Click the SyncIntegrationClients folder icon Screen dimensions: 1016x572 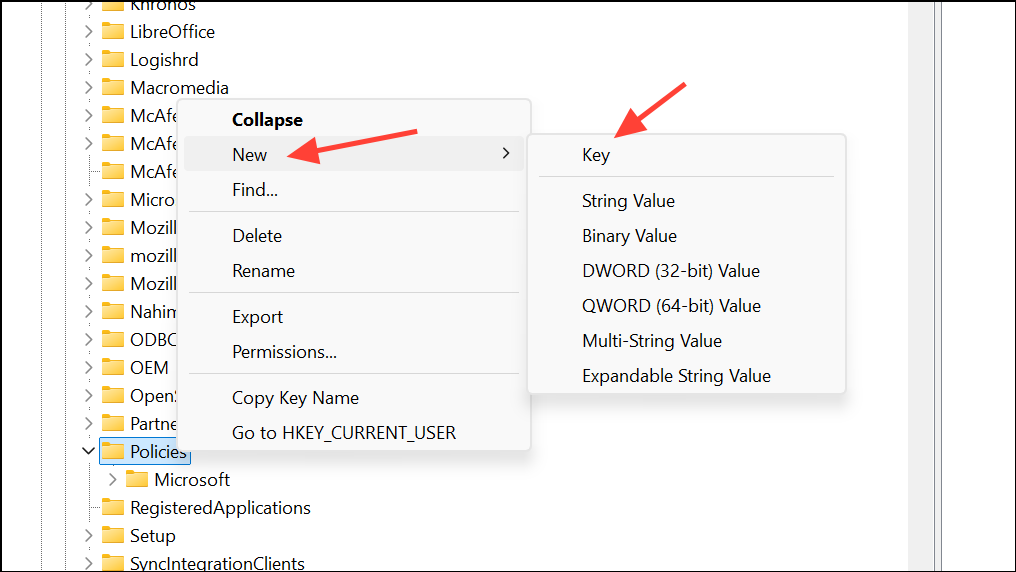pos(113,564)
